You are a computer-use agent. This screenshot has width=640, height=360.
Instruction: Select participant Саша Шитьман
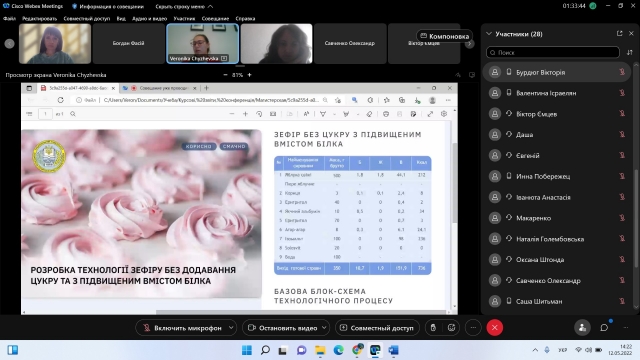[x=557, y=301]
